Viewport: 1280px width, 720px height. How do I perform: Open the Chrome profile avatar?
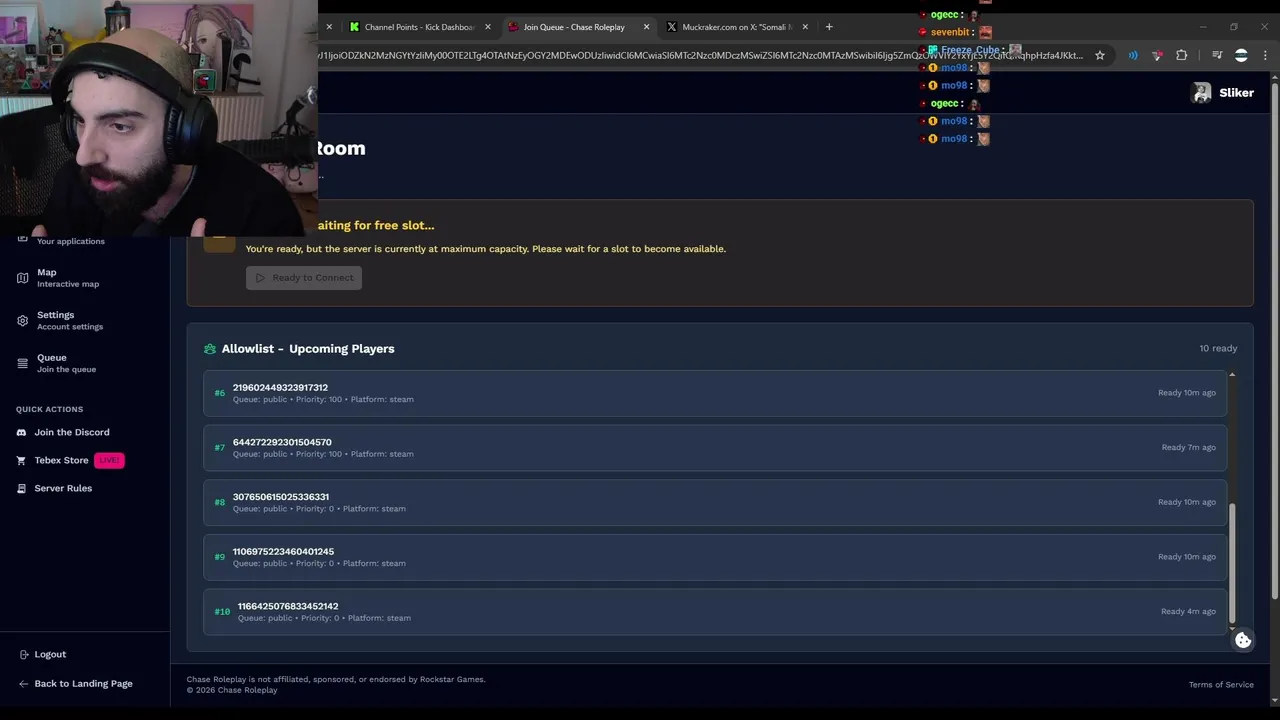tap(1241, 56)
